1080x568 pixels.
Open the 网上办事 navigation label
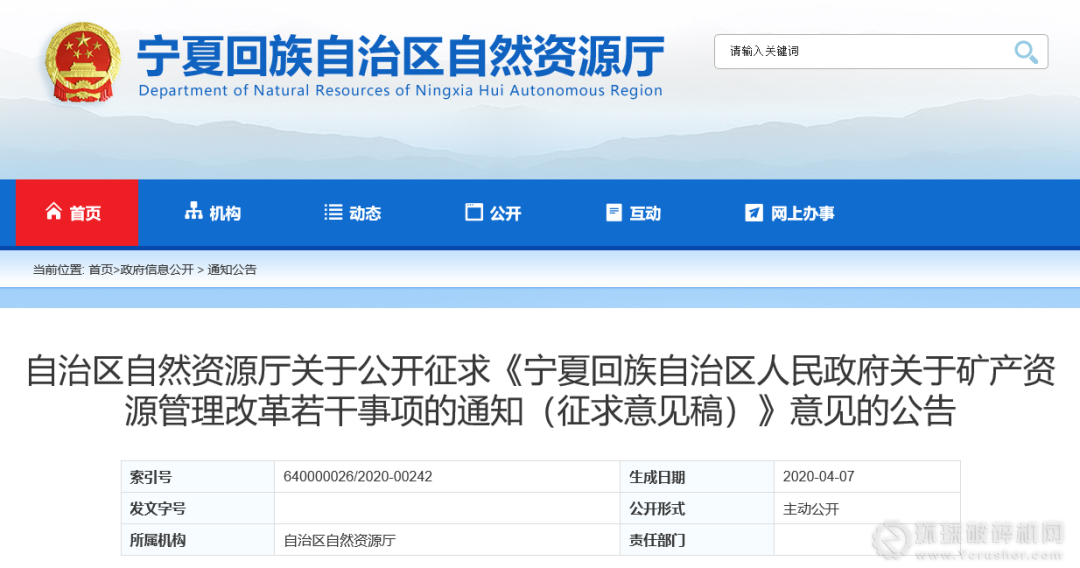[x=802, y=213]
